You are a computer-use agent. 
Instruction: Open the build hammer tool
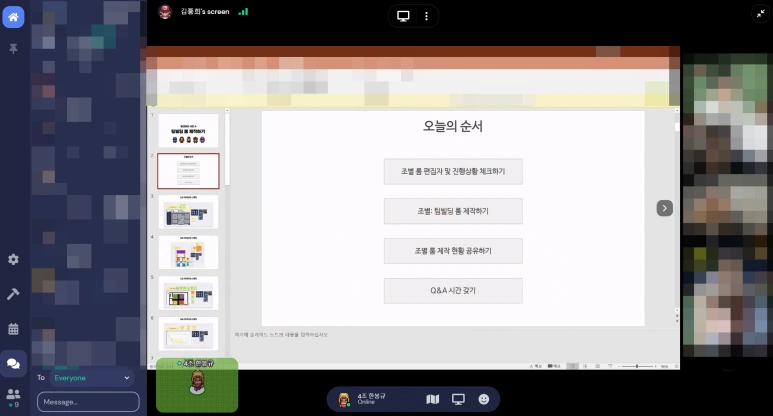pos(13,294)
